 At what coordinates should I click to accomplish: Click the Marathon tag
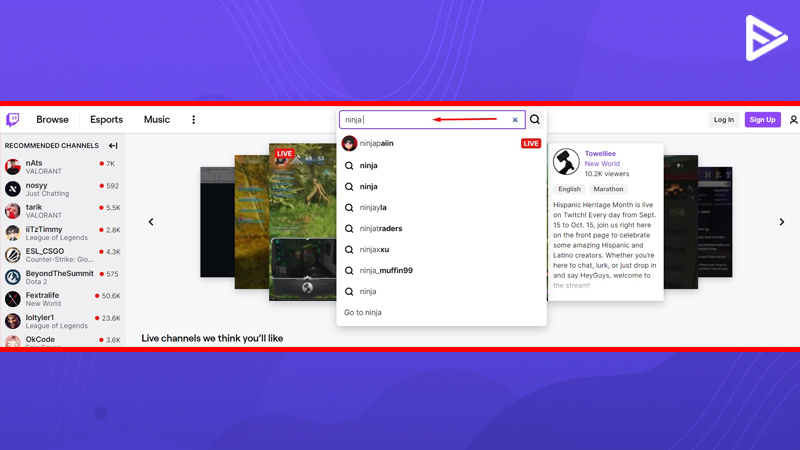pos(608,189)
